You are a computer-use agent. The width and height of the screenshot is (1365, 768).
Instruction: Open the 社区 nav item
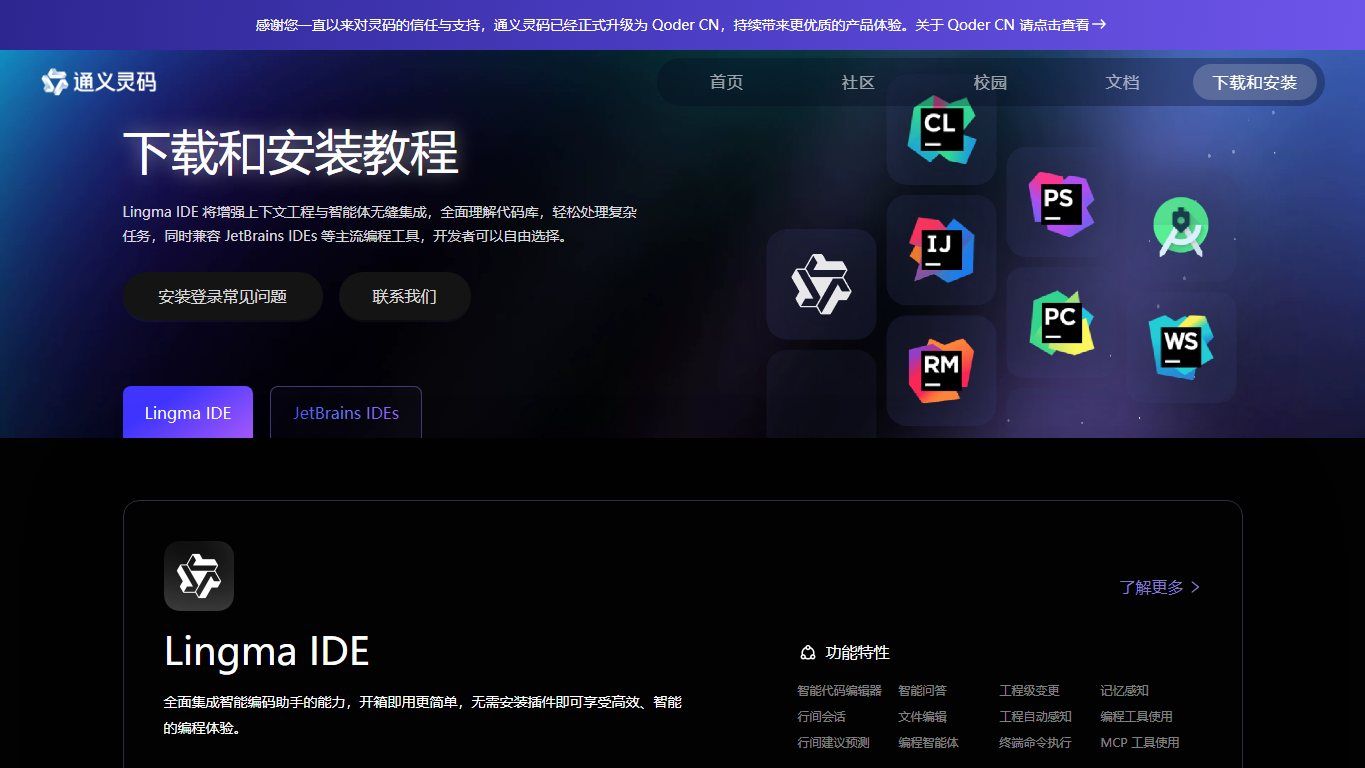tap(859, 82)
